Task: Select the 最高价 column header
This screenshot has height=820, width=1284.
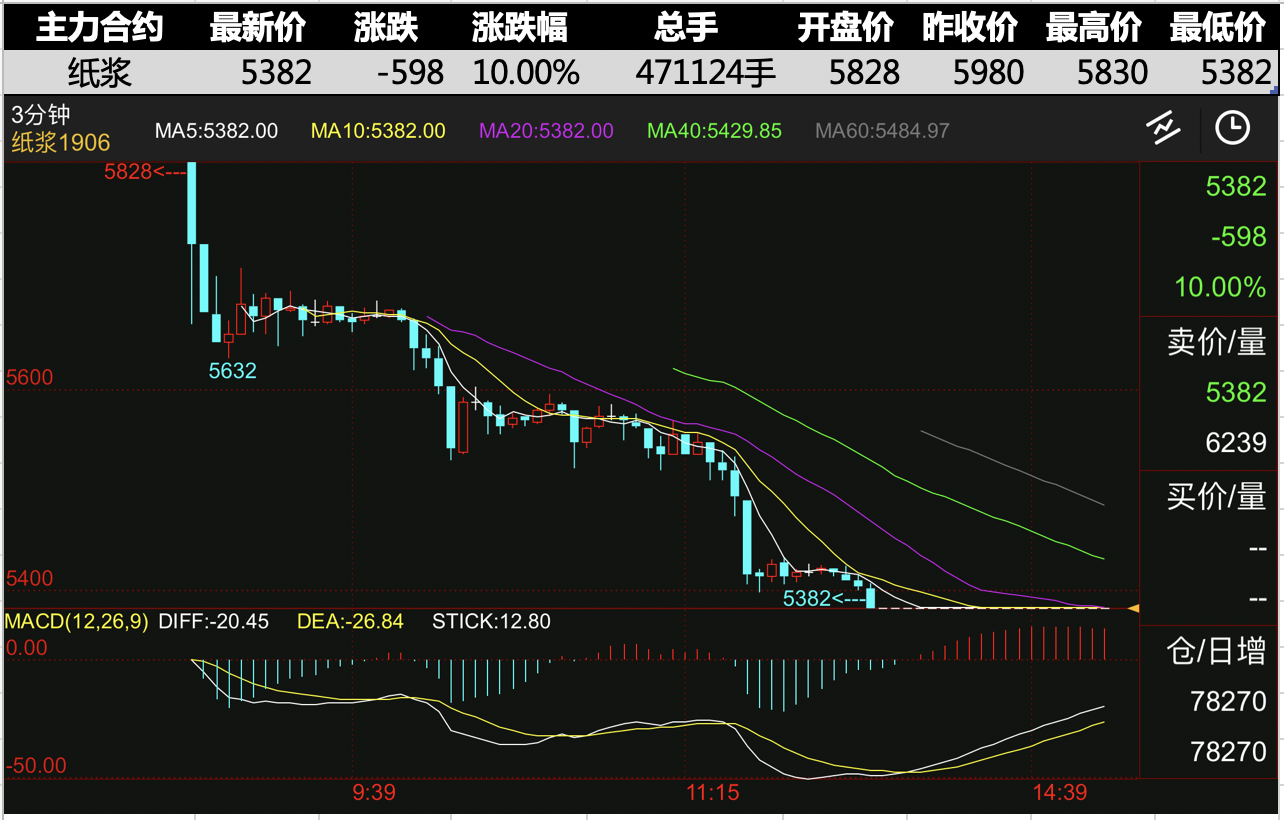Action: tap(1094, 28)
